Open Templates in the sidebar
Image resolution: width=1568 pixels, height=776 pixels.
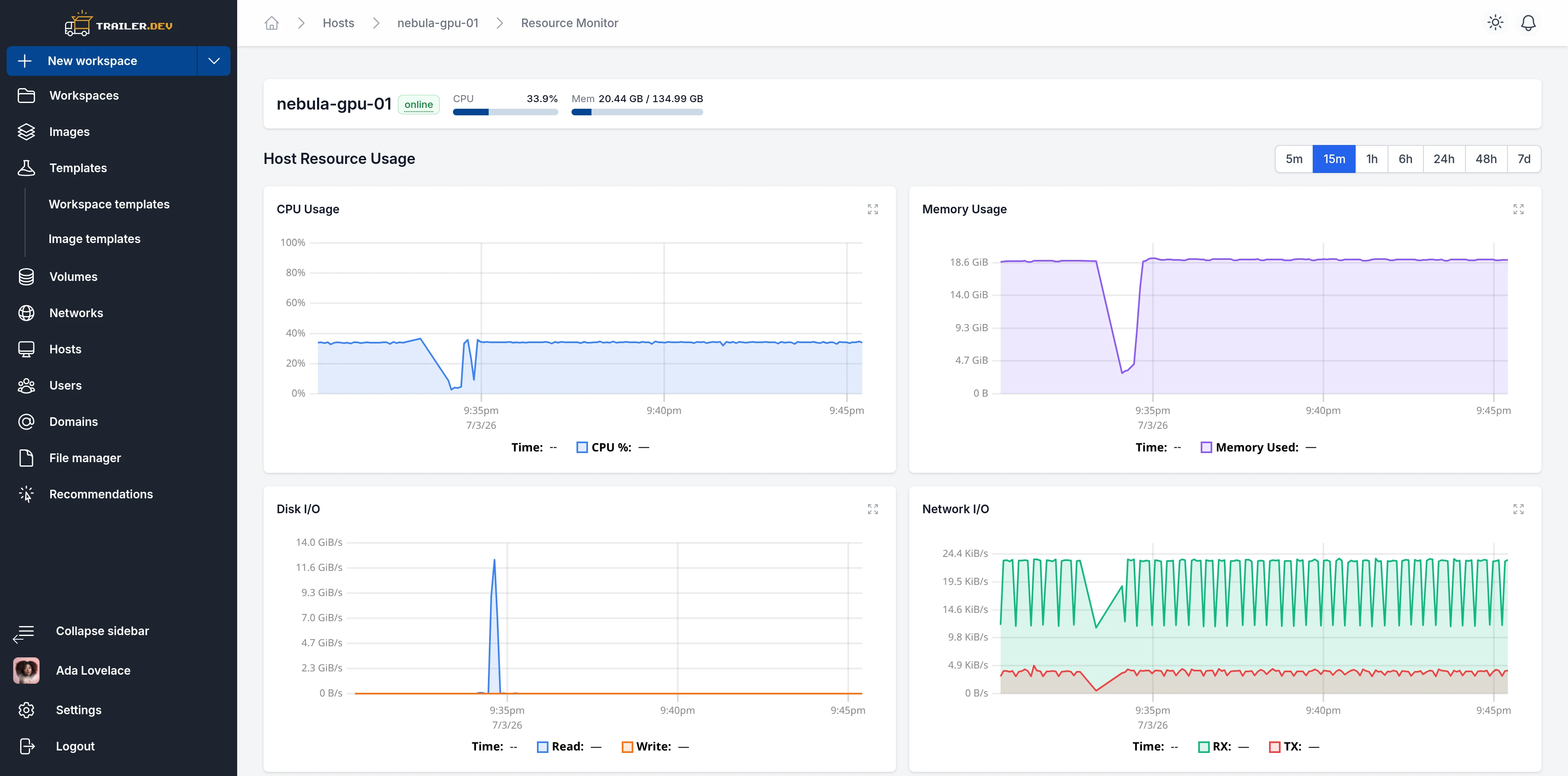78,168
